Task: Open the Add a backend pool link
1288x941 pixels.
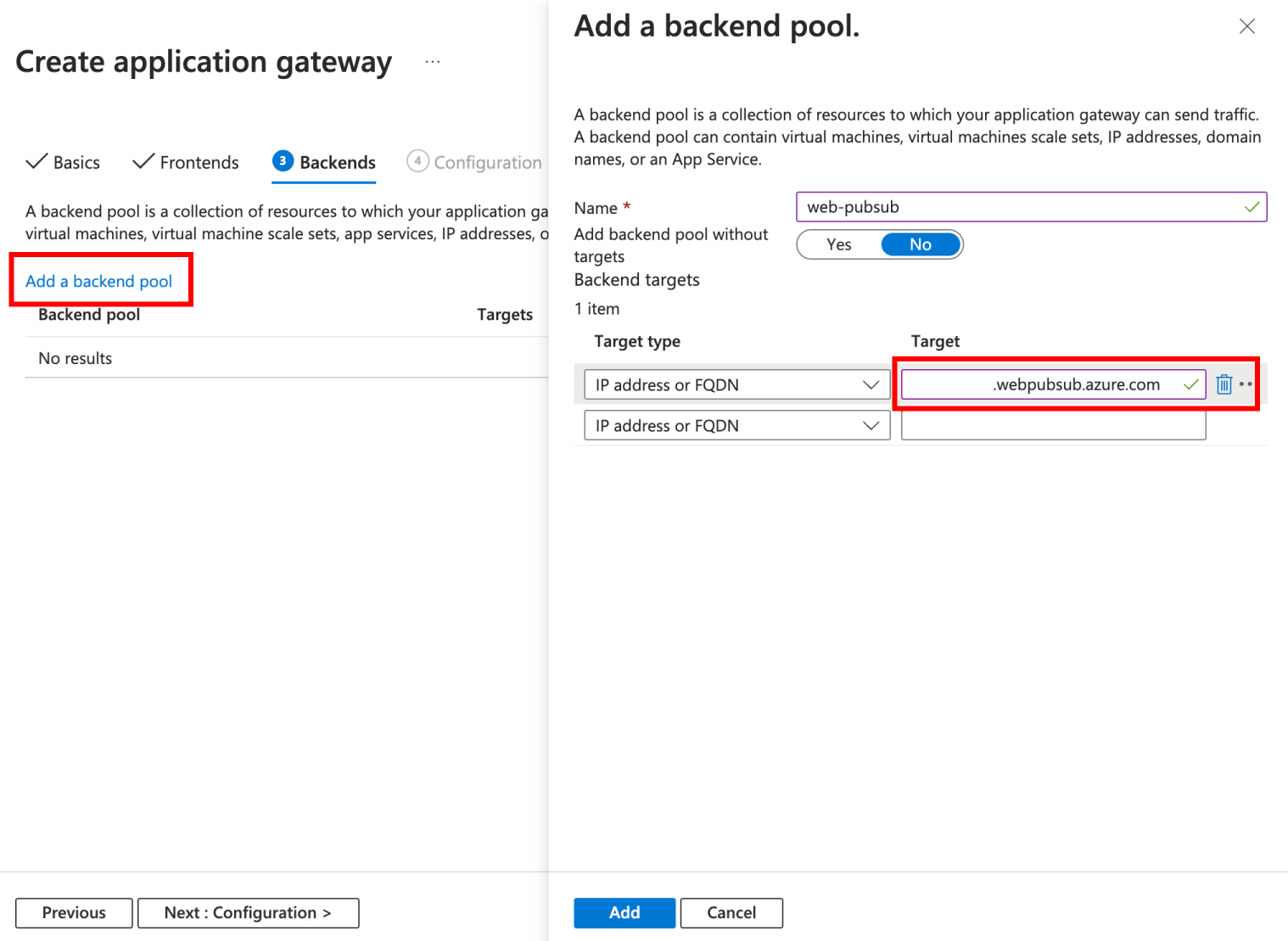Action: pos(99,281)
